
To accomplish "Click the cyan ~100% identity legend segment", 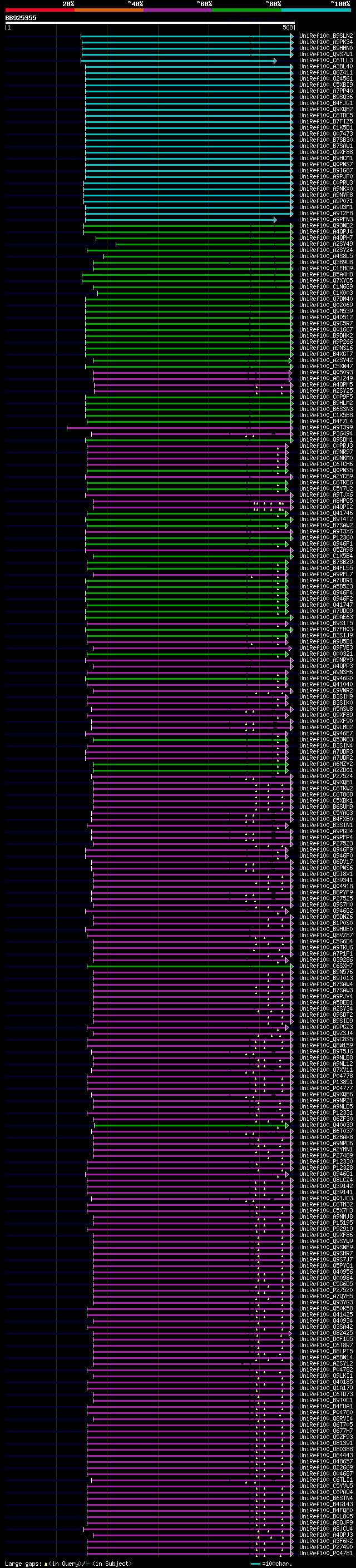I will click(x=316, y=10).
